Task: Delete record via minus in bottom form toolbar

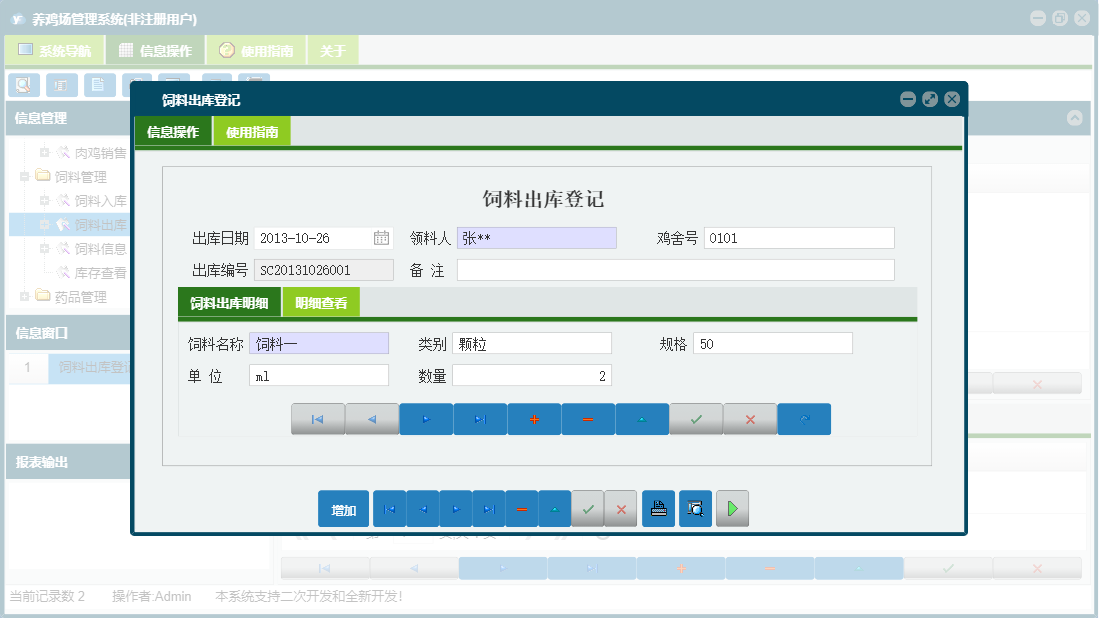Action: [x=522, y=509]
